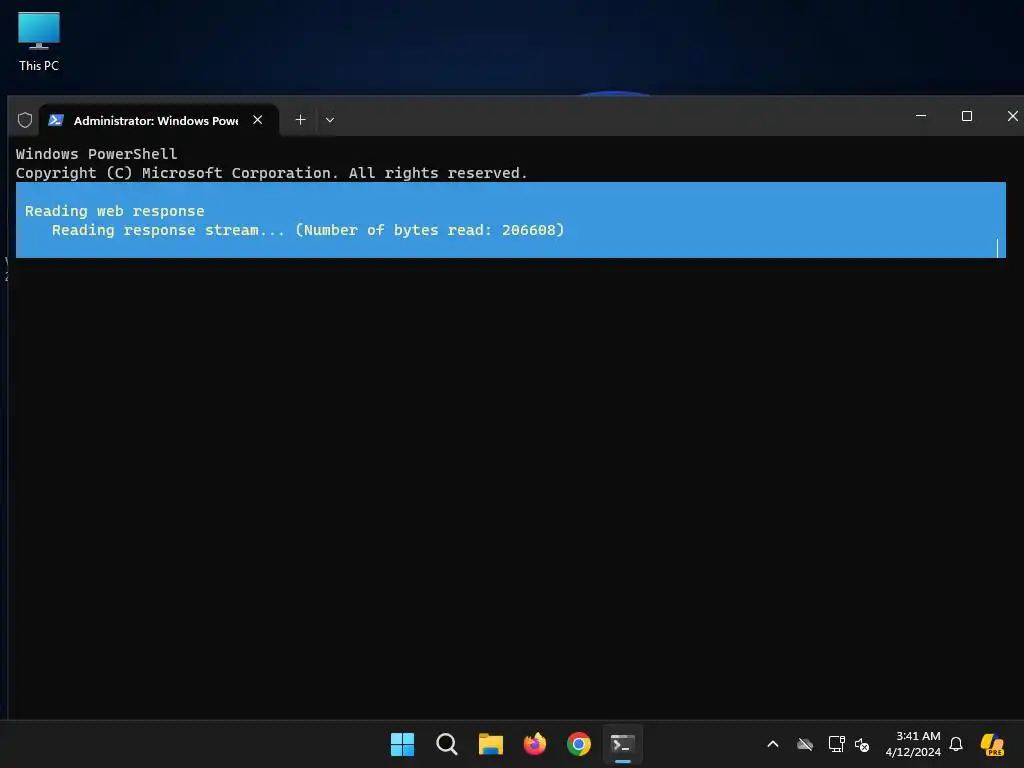
Task: Open a new terminal tab with plus
Action: pos(300,120)
